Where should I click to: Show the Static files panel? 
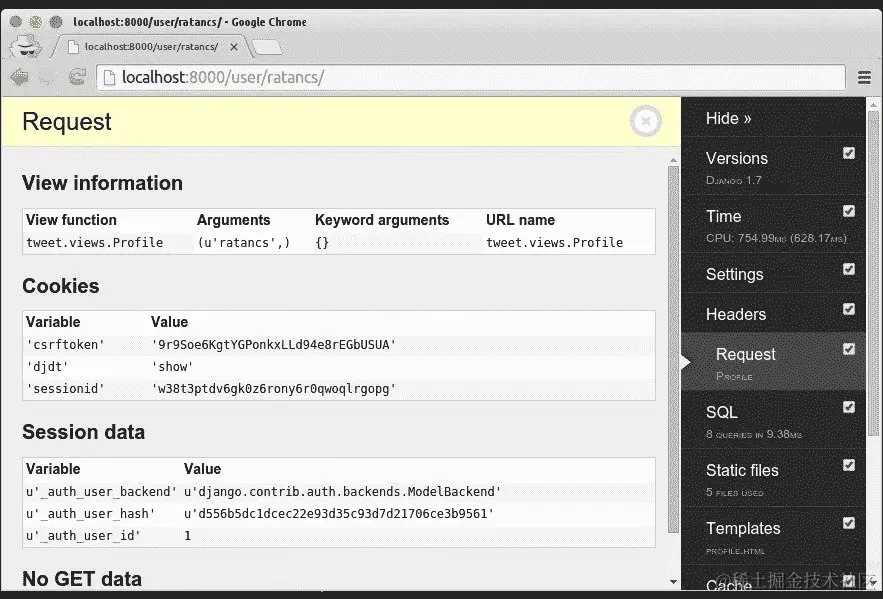(742, 470)
